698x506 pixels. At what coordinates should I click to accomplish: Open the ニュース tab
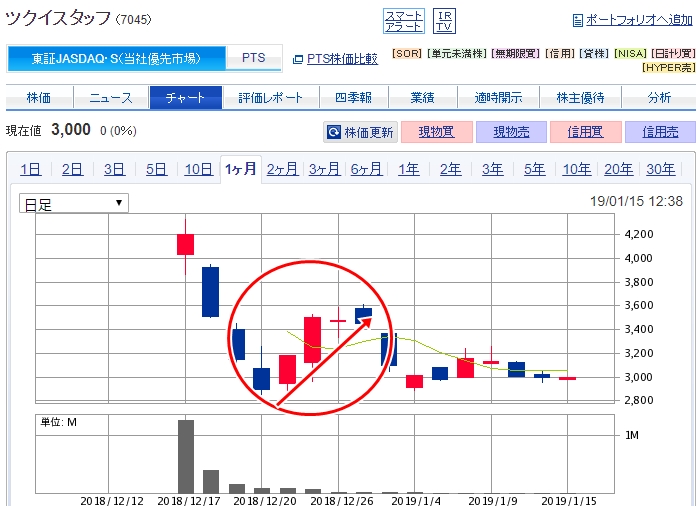click(110, 97)
